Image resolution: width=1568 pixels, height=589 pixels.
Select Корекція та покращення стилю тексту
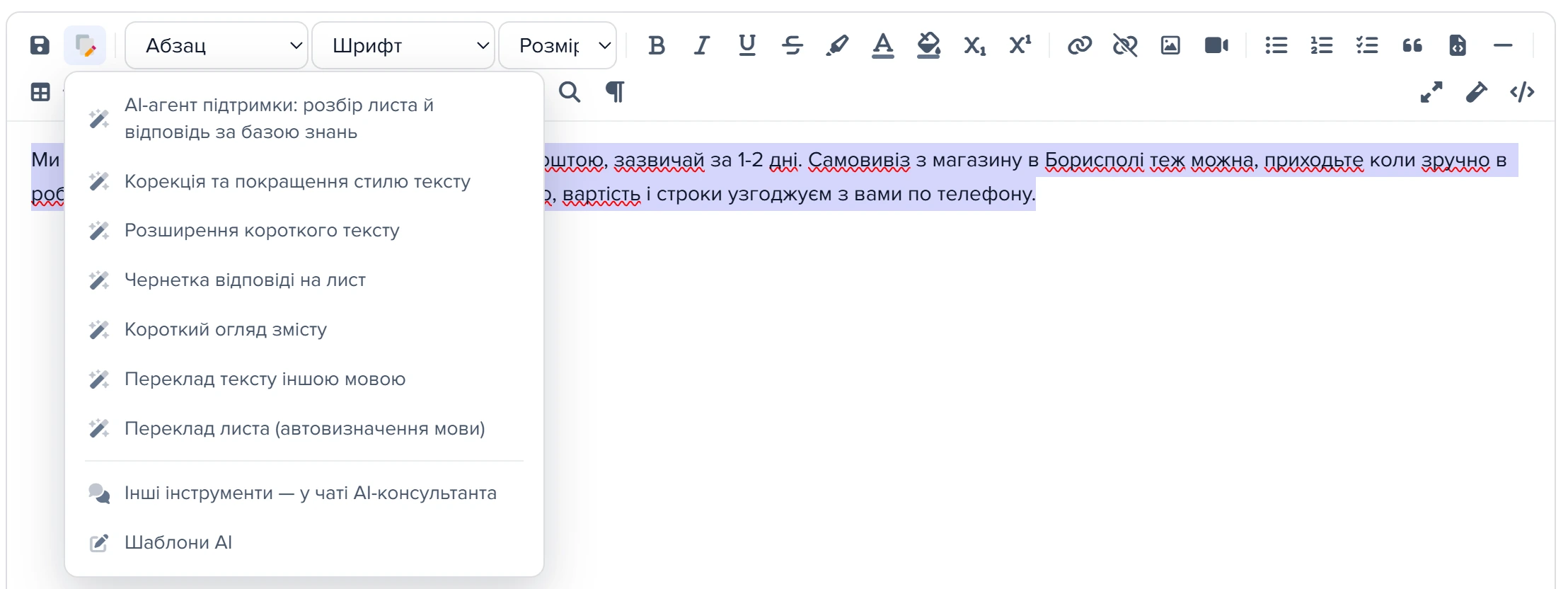click(x=304, y=181)
